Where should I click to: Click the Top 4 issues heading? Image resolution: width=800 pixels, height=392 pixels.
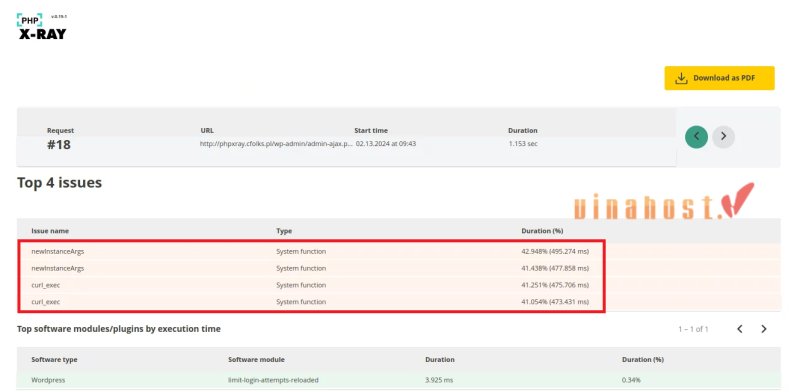click(59, 183)
